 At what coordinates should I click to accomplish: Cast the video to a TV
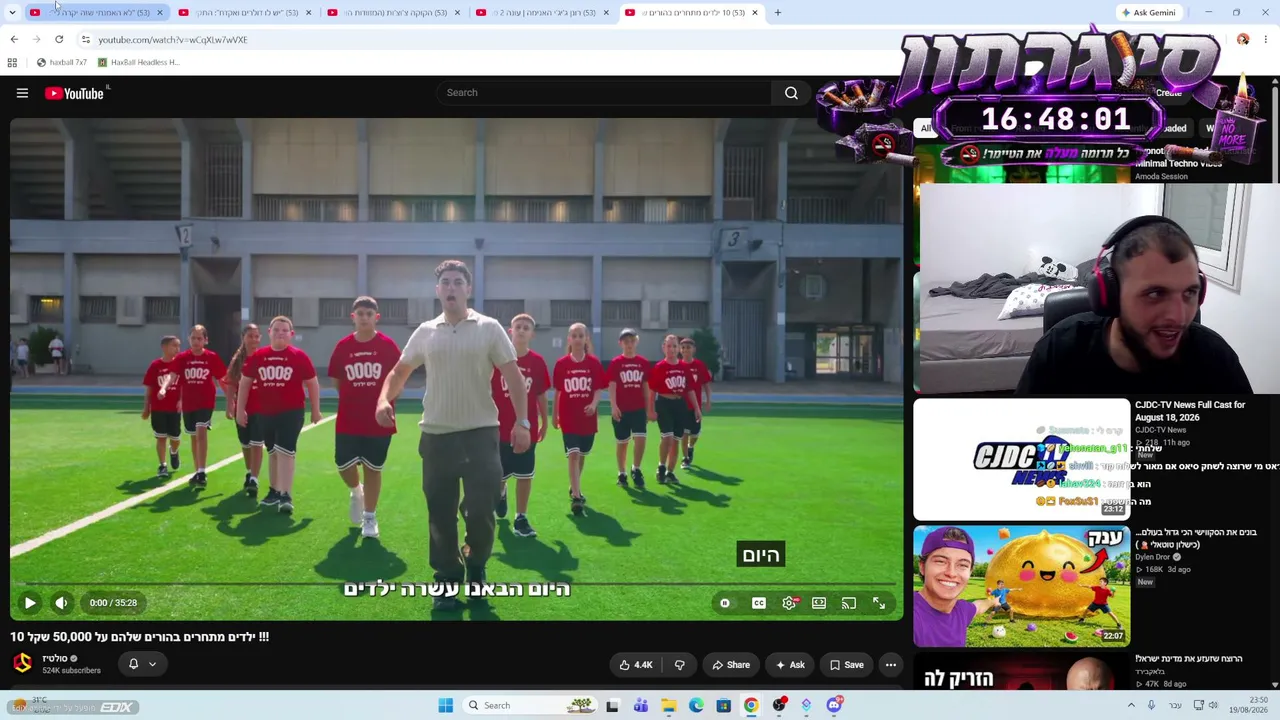click(x=849, y=603)
